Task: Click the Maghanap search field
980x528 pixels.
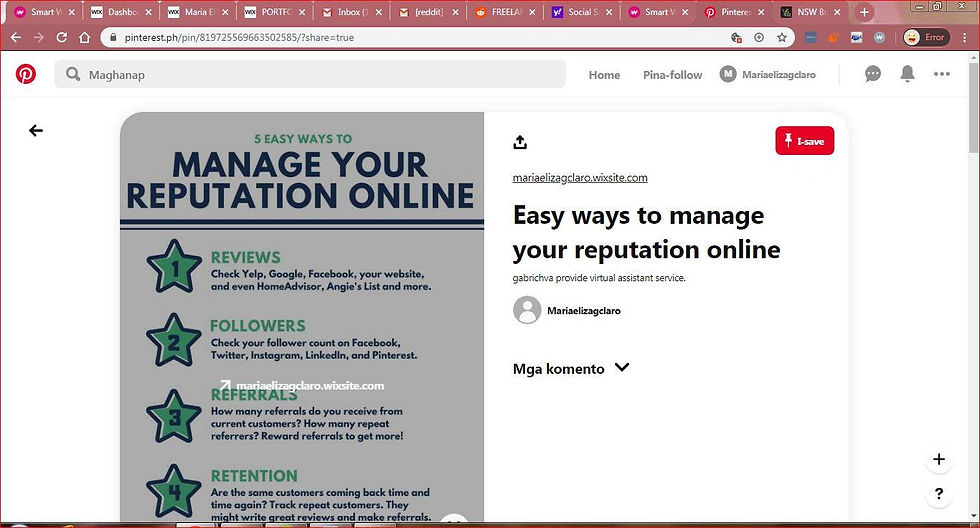Action: (x=310, y=74)
